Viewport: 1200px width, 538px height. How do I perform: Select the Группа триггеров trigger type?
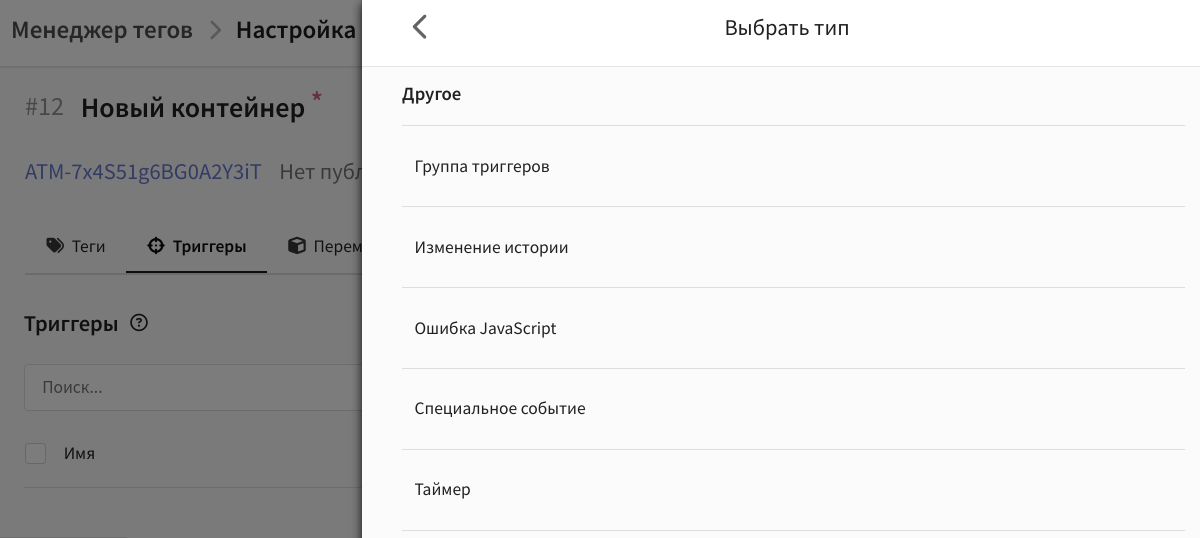coord(793,166)
